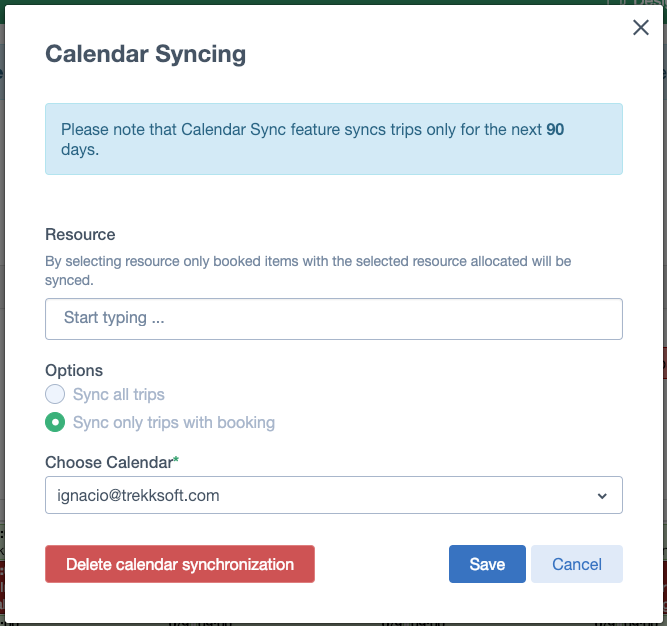
Task: Cancel the calendar syncing dialog
Action: [577, 564]
